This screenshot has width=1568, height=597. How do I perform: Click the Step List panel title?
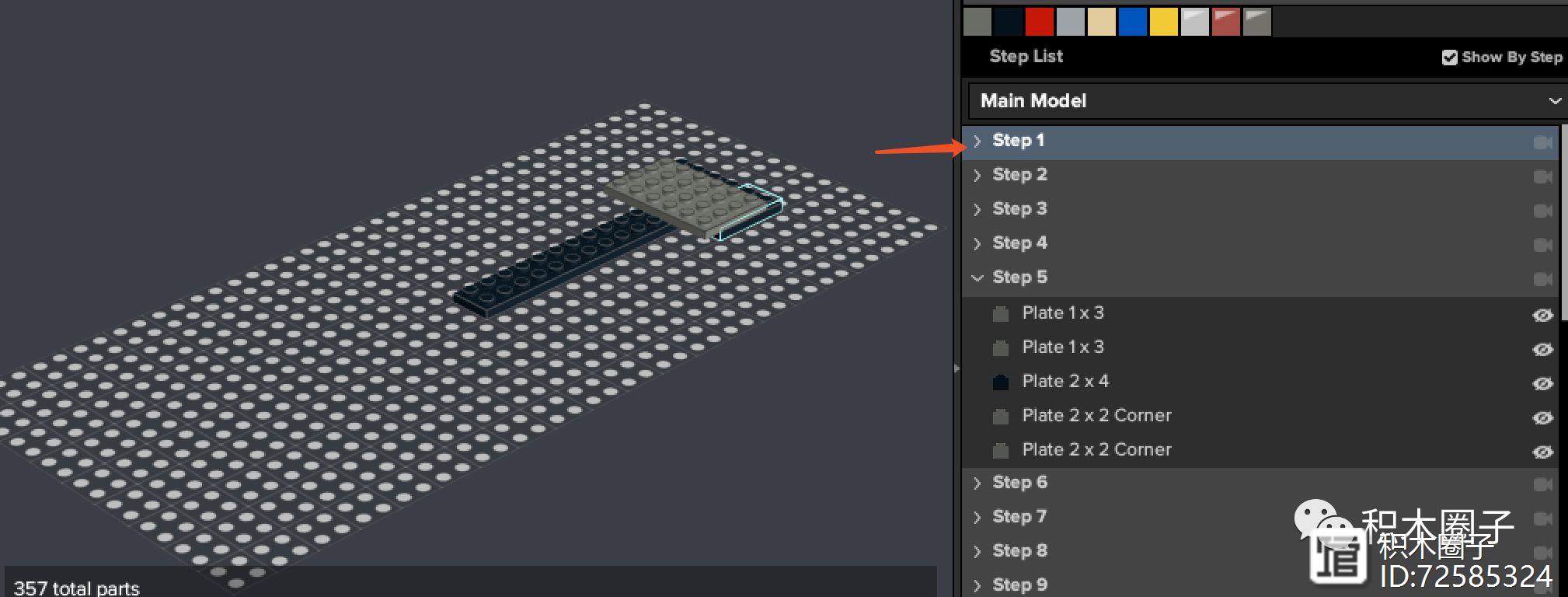pos(1026,56)
